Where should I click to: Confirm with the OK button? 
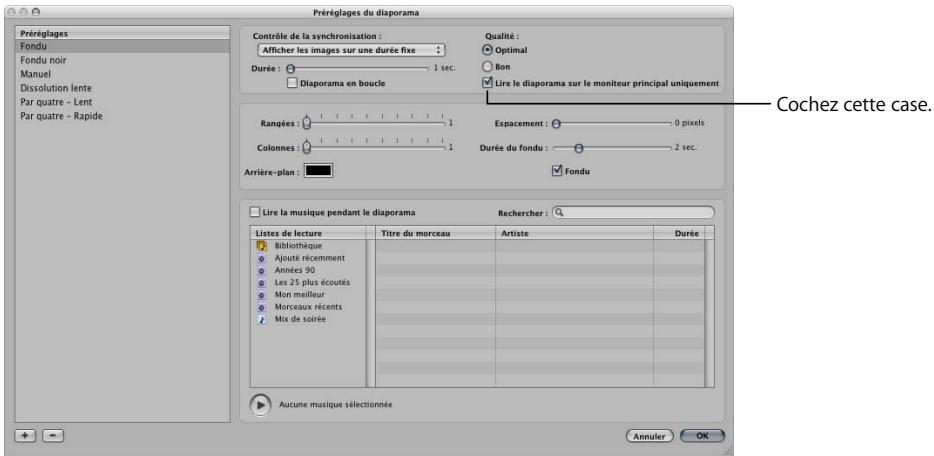point(702,436)
